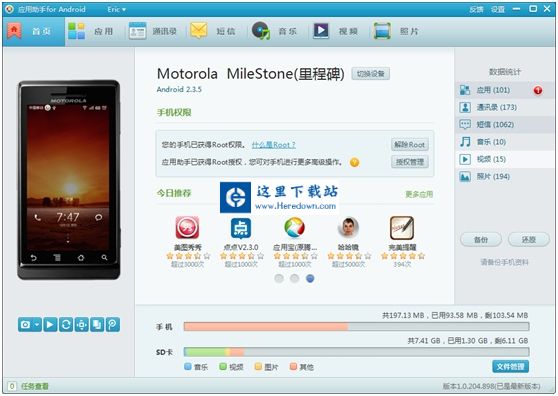Screen dimensions: 558x396
Task: Select the first recommendation page dot
Action: coord(279,278)
